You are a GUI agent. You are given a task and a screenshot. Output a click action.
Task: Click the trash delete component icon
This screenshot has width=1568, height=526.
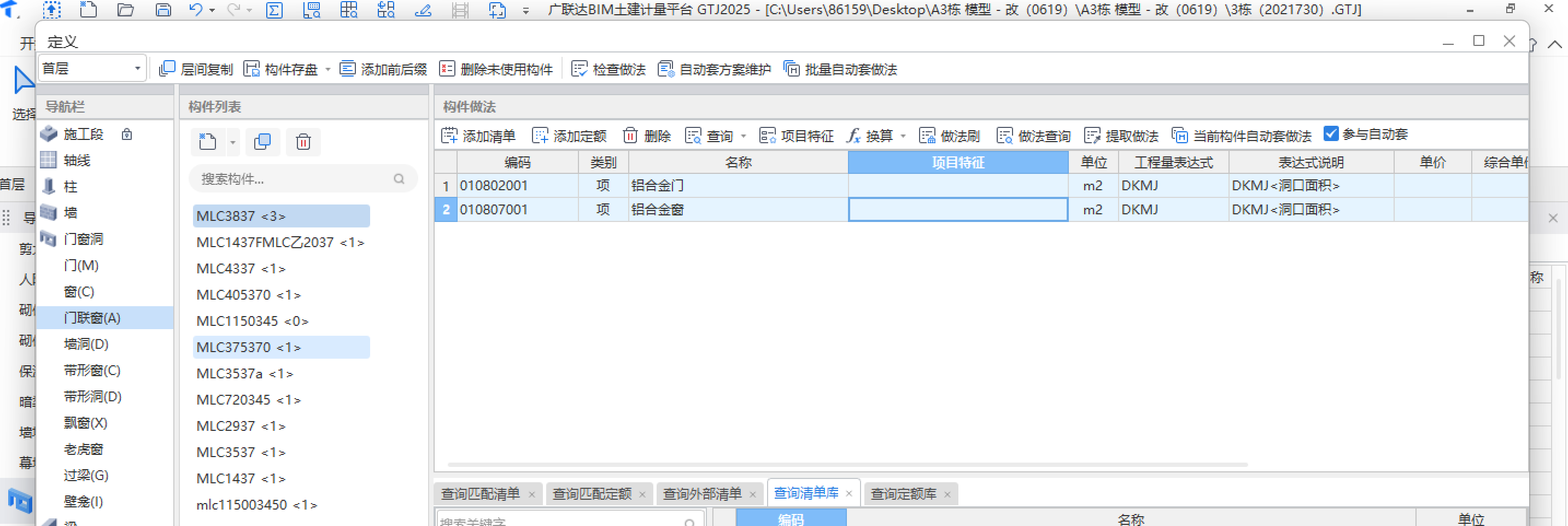(303, 141)
